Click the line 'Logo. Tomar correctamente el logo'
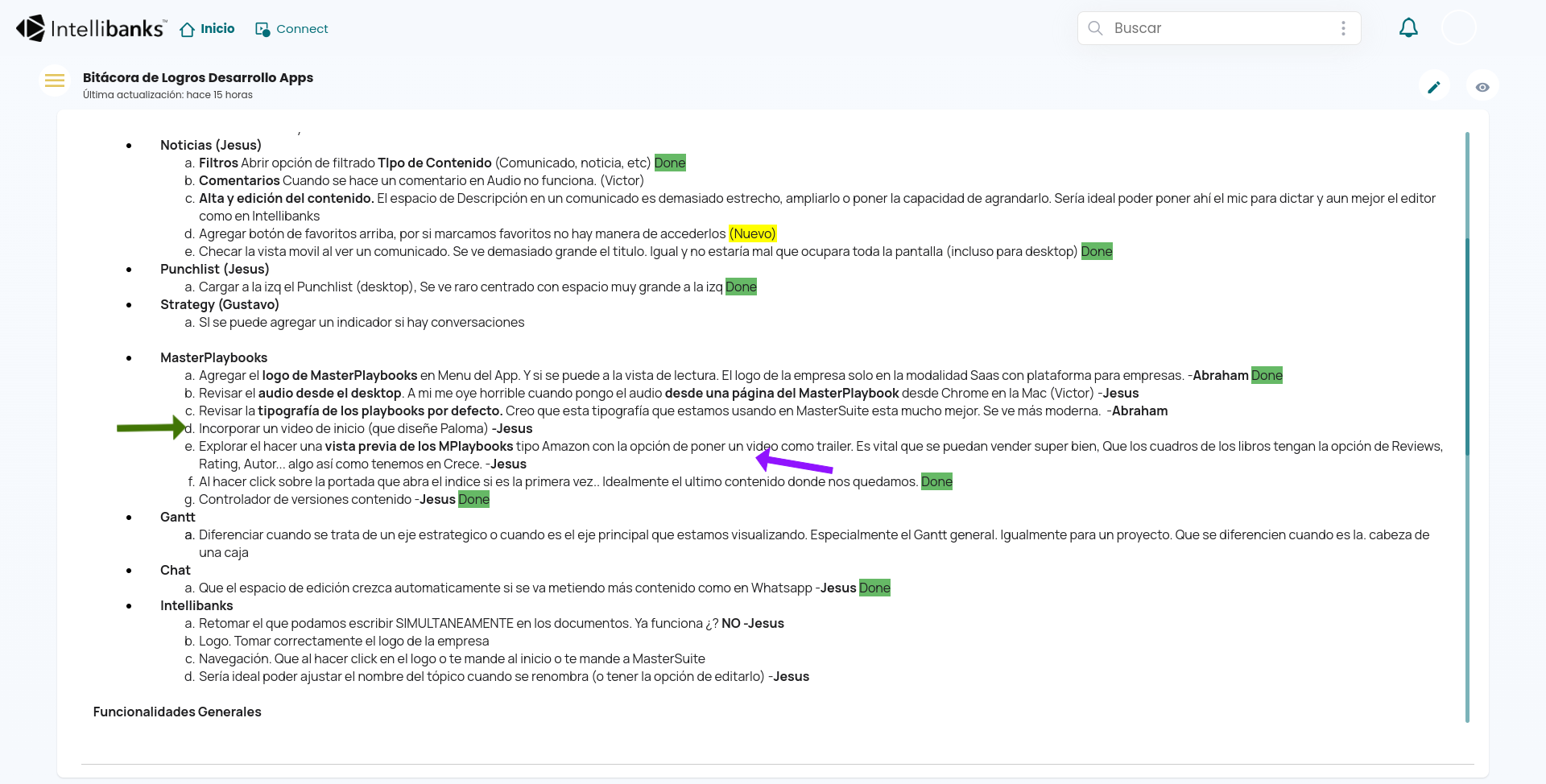 [x=344, y=641]
